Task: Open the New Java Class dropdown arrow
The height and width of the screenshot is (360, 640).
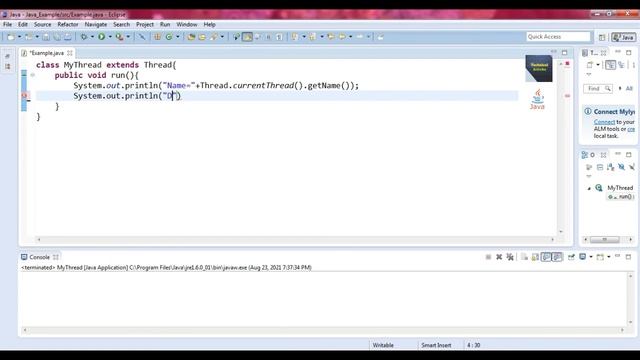Action: 178,37
